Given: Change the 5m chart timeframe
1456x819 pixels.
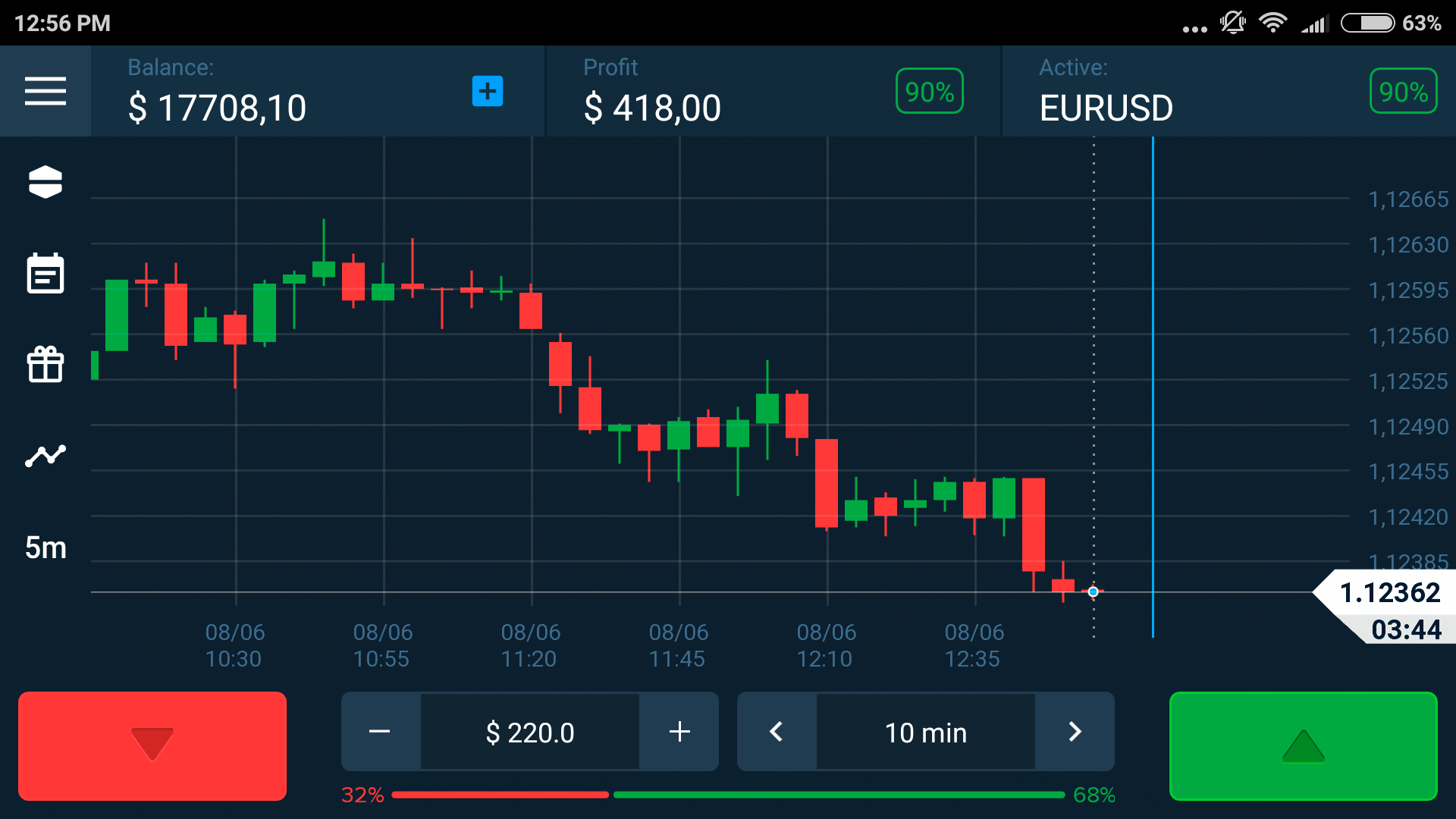Looking at the screenshot, I should pos(45,548).
